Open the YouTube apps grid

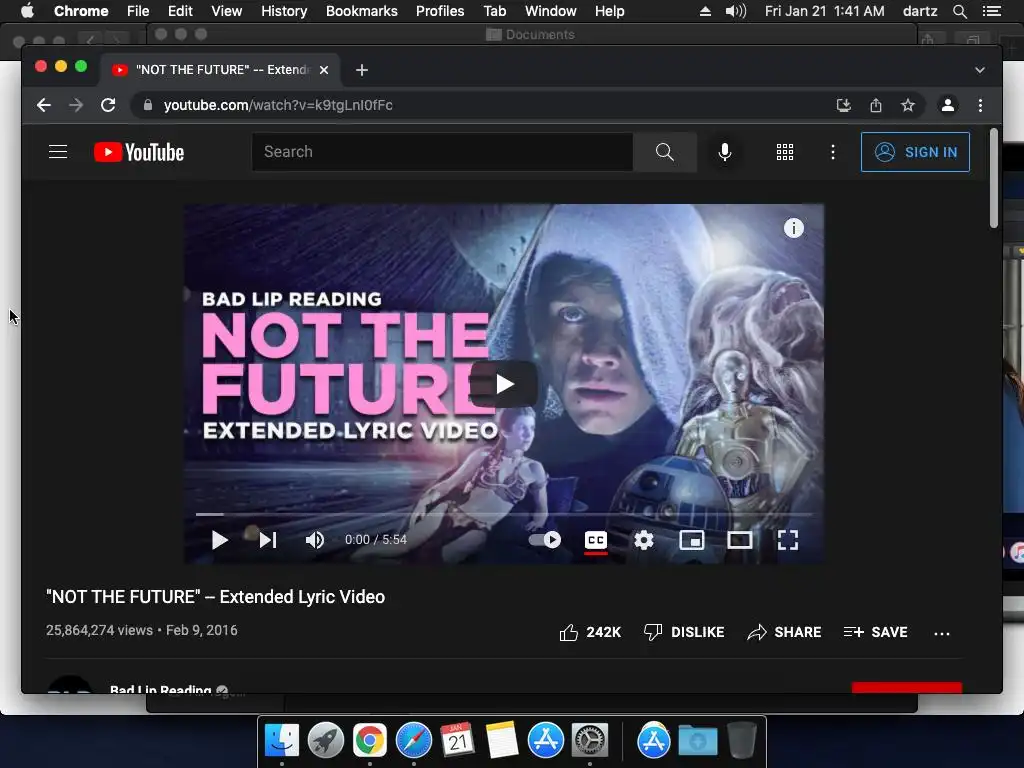[785, 152]
